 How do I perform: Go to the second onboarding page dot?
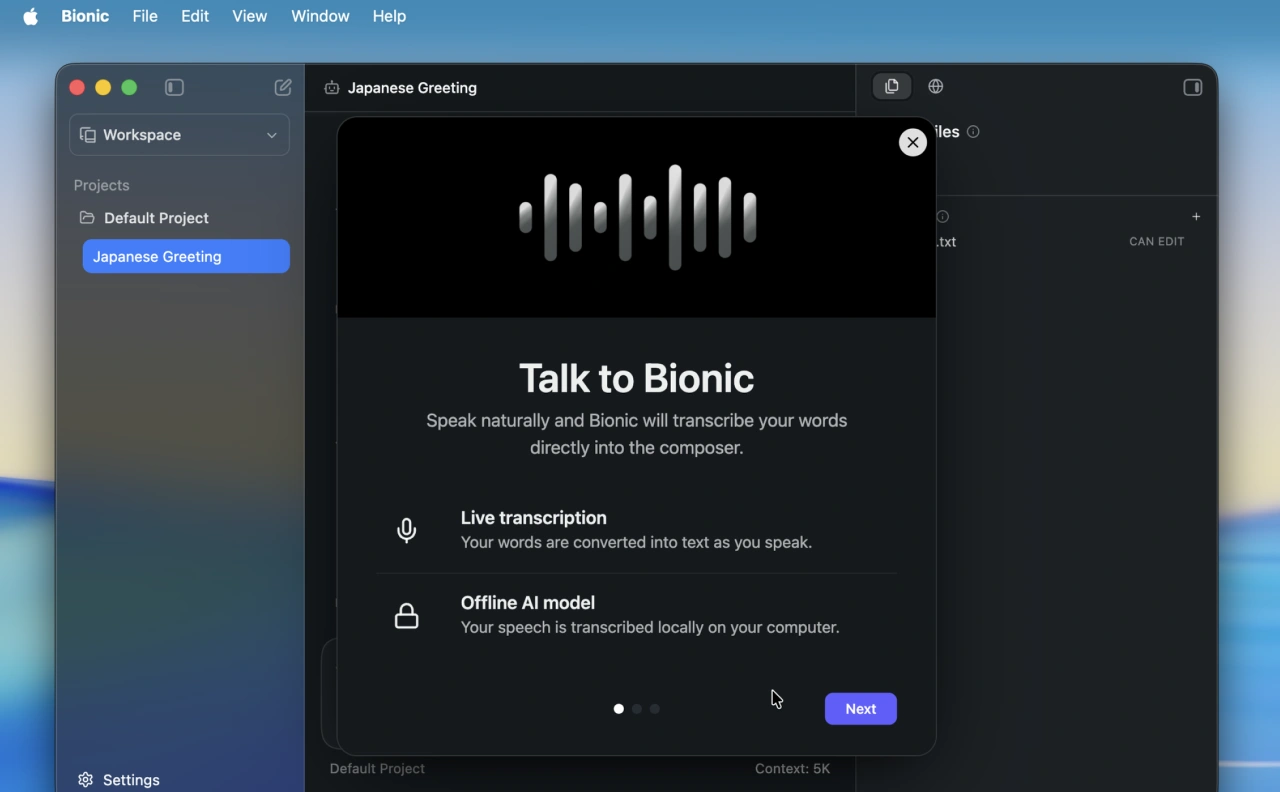[x=637, y=709]
